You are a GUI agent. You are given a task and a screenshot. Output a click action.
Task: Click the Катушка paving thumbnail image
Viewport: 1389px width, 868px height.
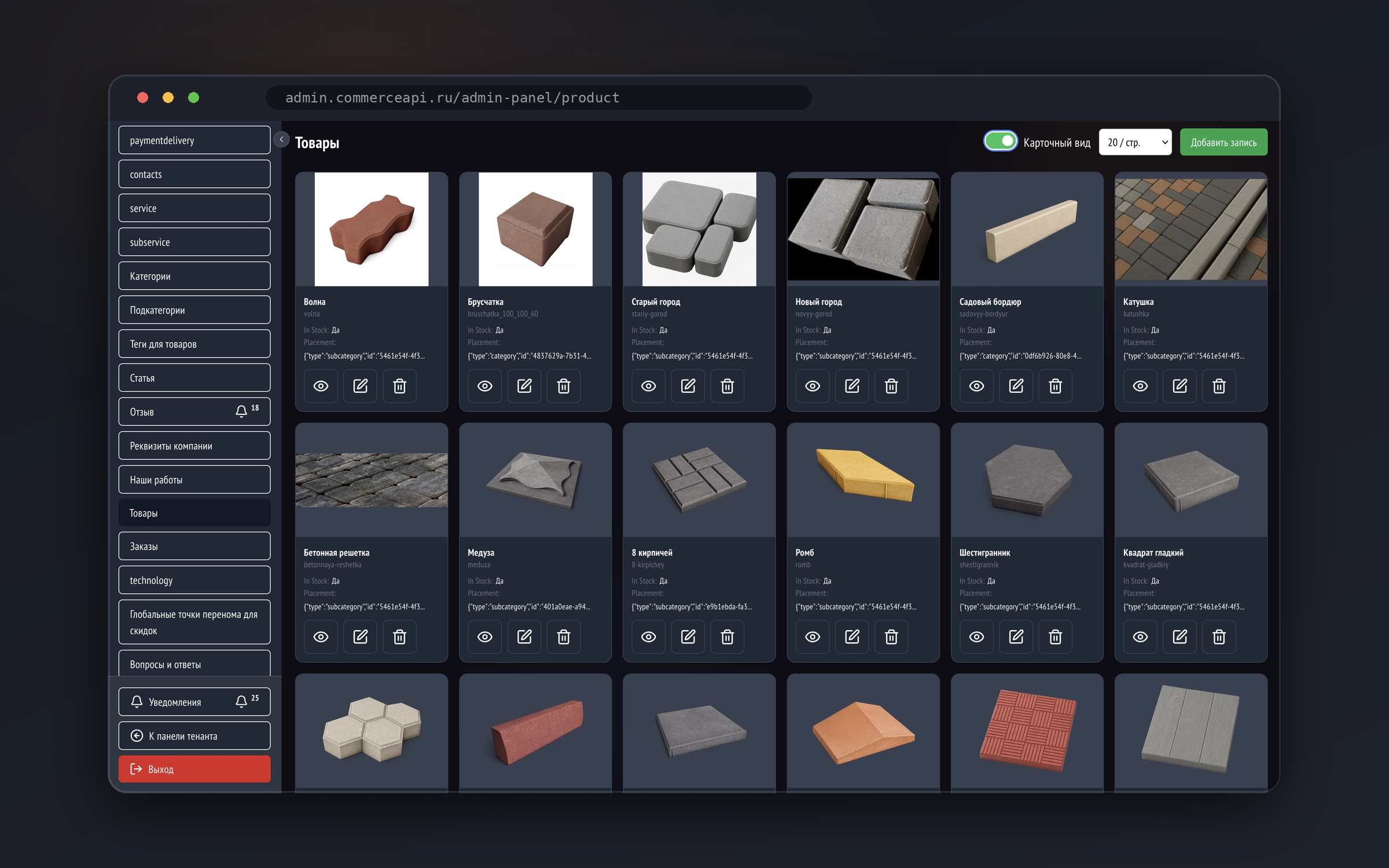tap(1191, 229)
